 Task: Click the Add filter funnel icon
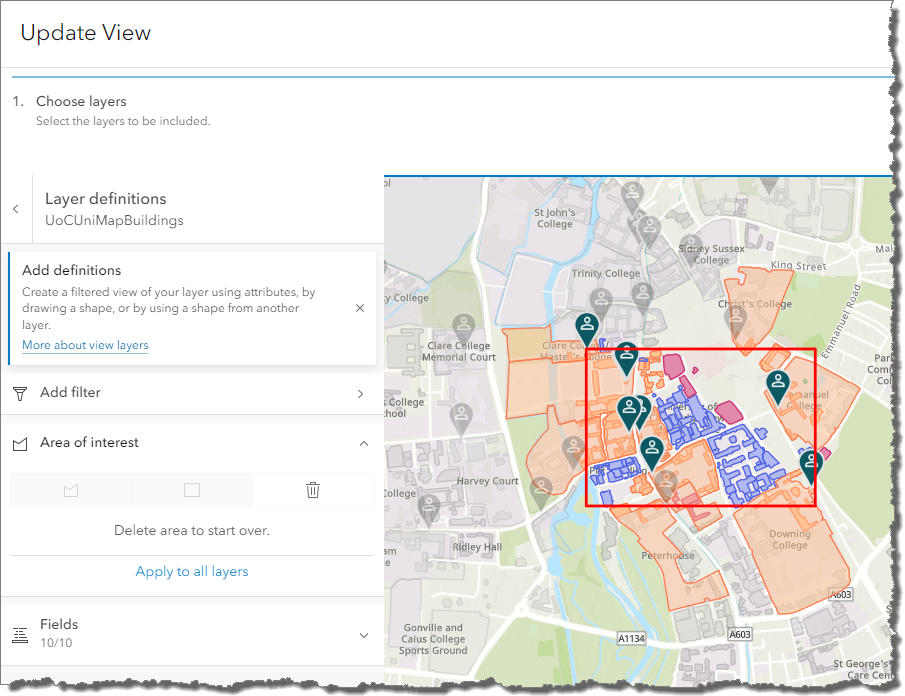[x=20, y=393]
